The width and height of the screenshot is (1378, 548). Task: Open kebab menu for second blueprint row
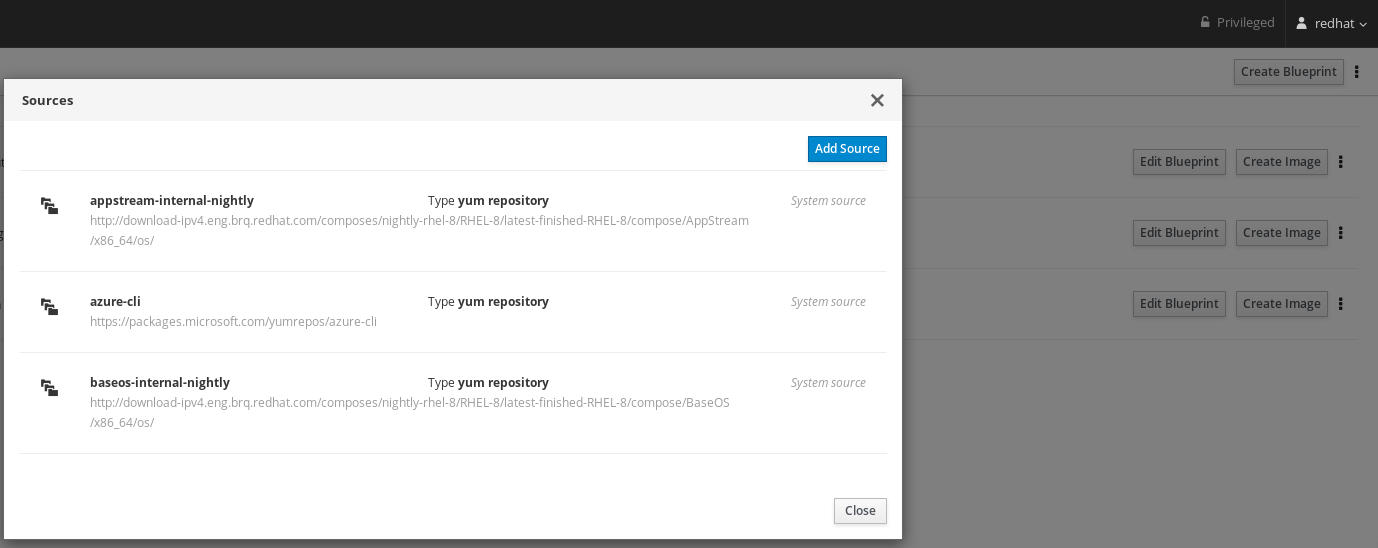1341,233
